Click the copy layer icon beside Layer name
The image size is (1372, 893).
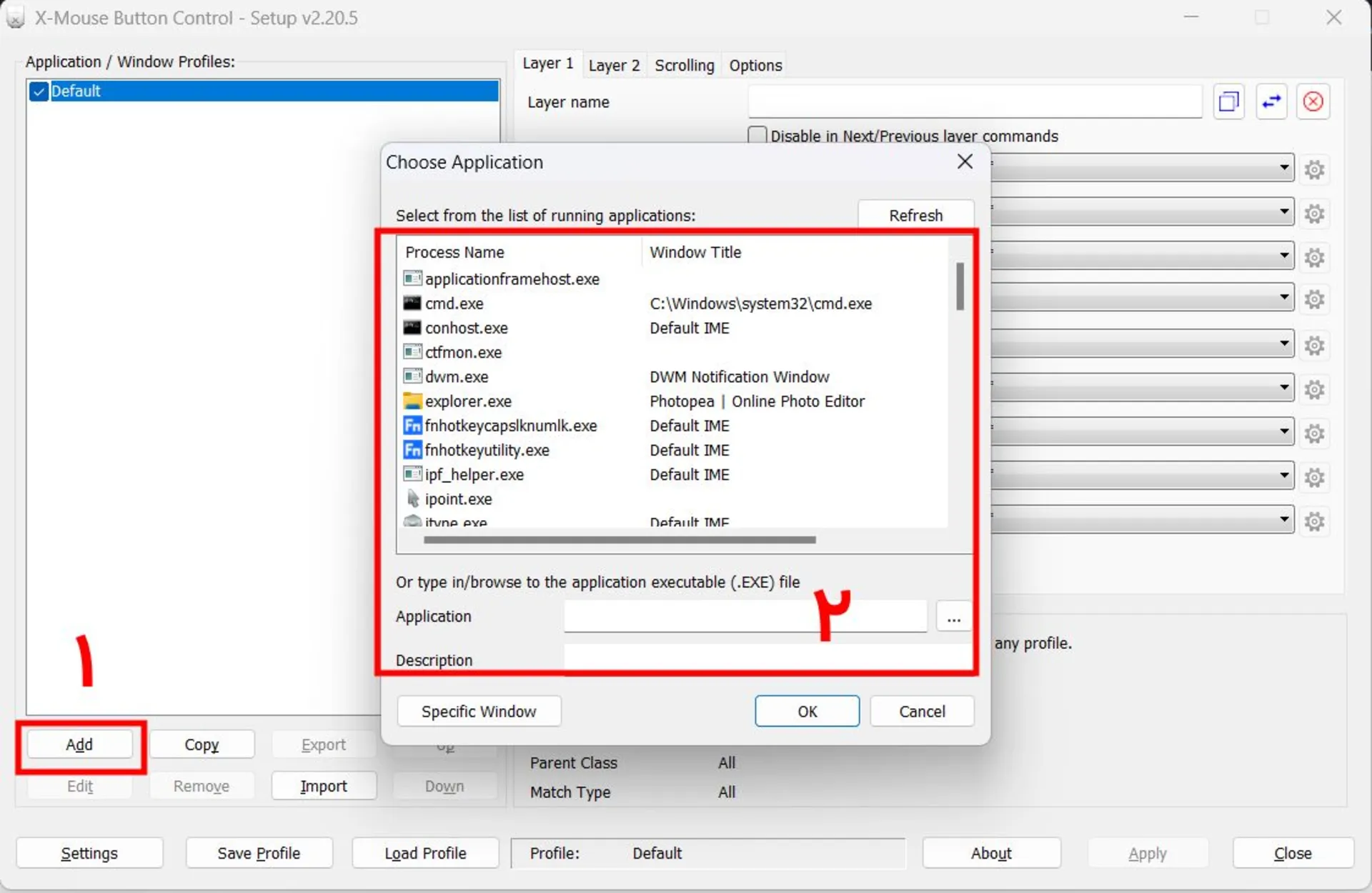pyautogui.click(x=1228, y=101)
